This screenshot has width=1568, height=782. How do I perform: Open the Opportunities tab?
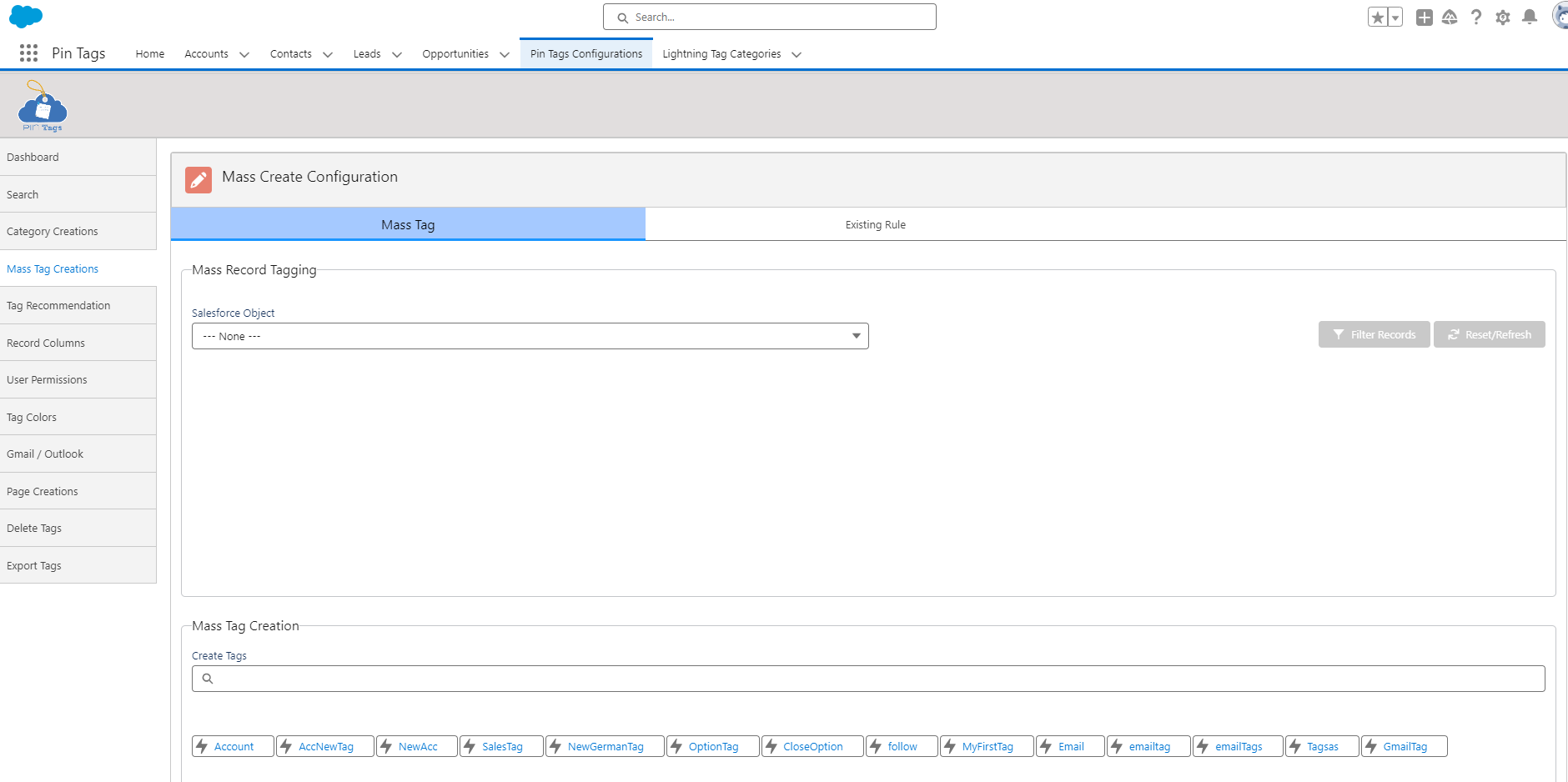pyautogui.click(x=455, y=53)
